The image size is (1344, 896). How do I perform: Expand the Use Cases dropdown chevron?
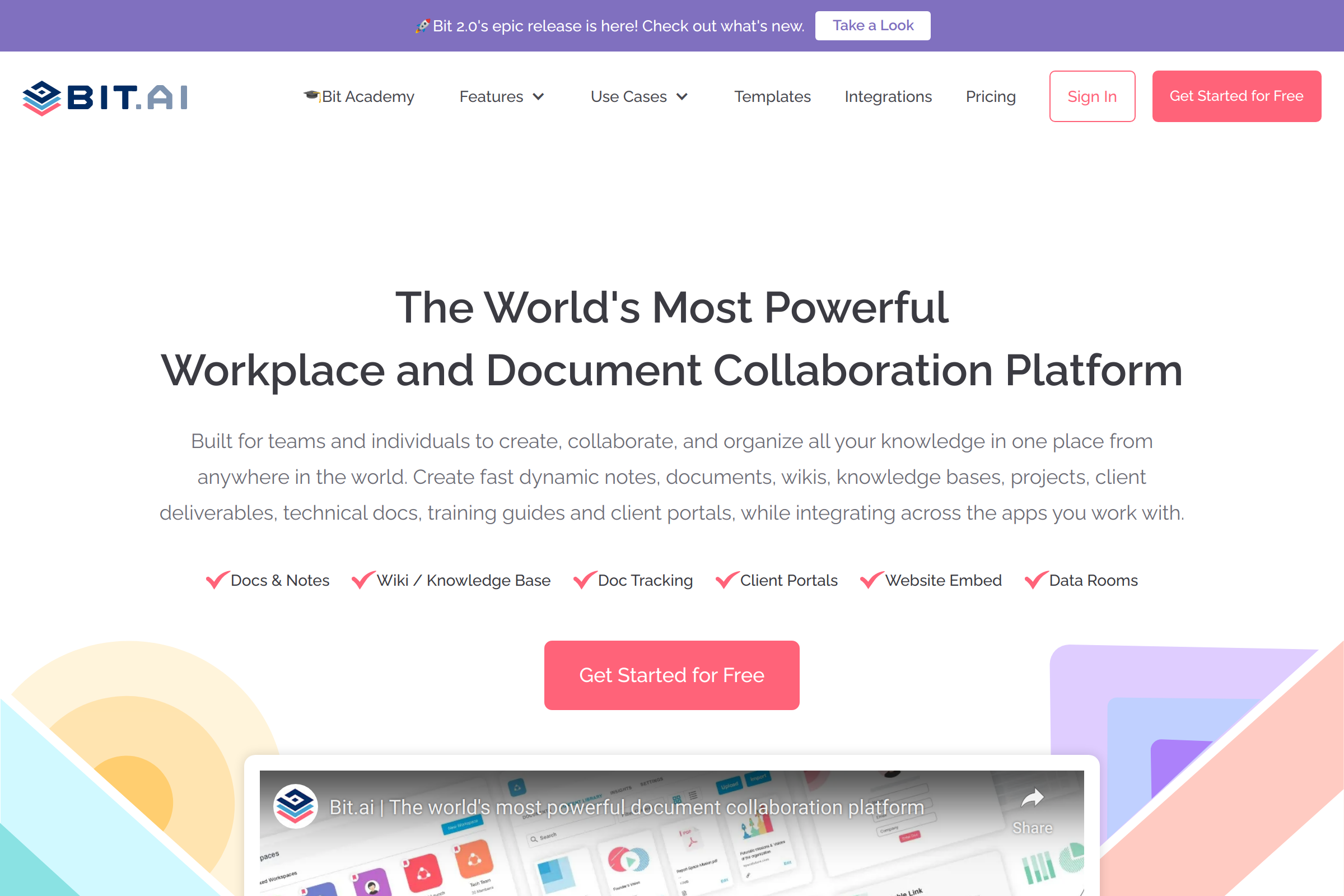click(682, 96)
